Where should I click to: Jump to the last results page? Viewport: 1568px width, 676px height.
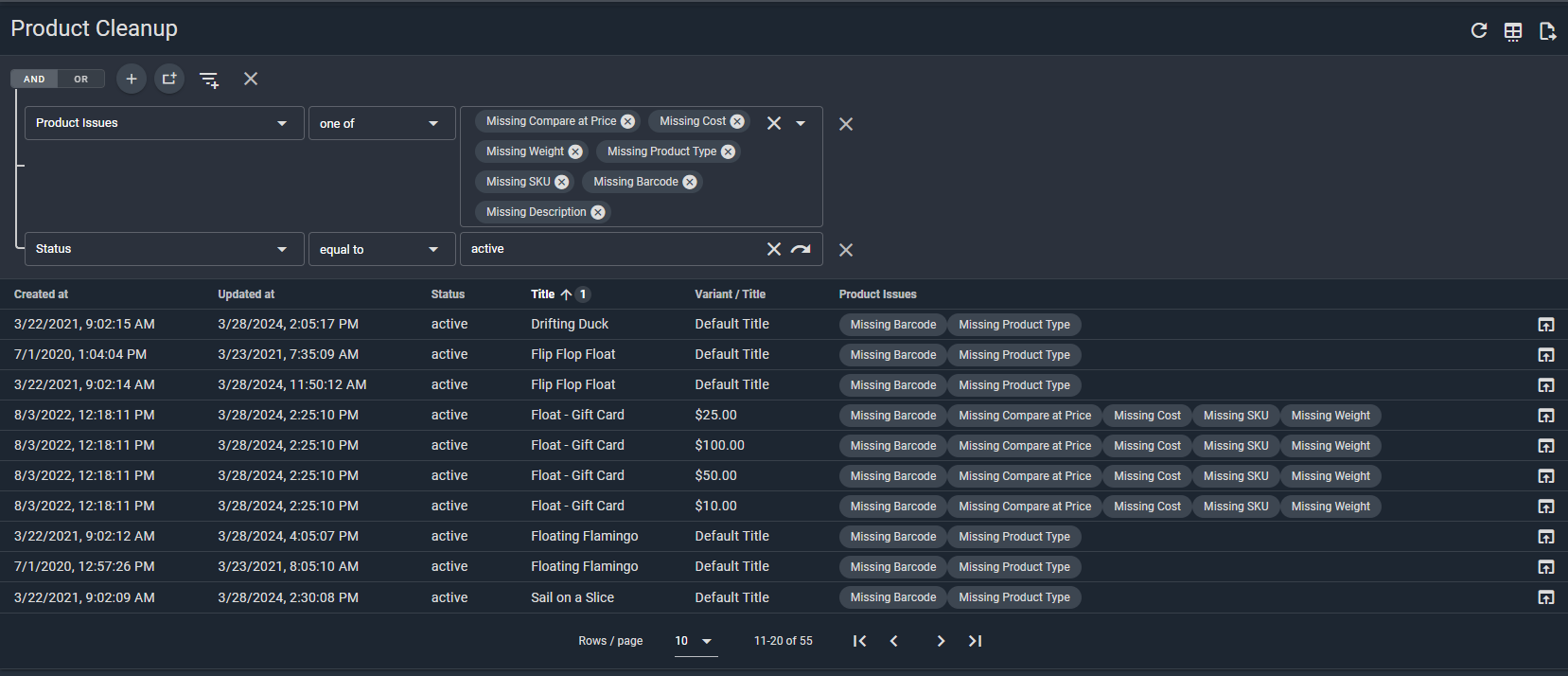975,641
